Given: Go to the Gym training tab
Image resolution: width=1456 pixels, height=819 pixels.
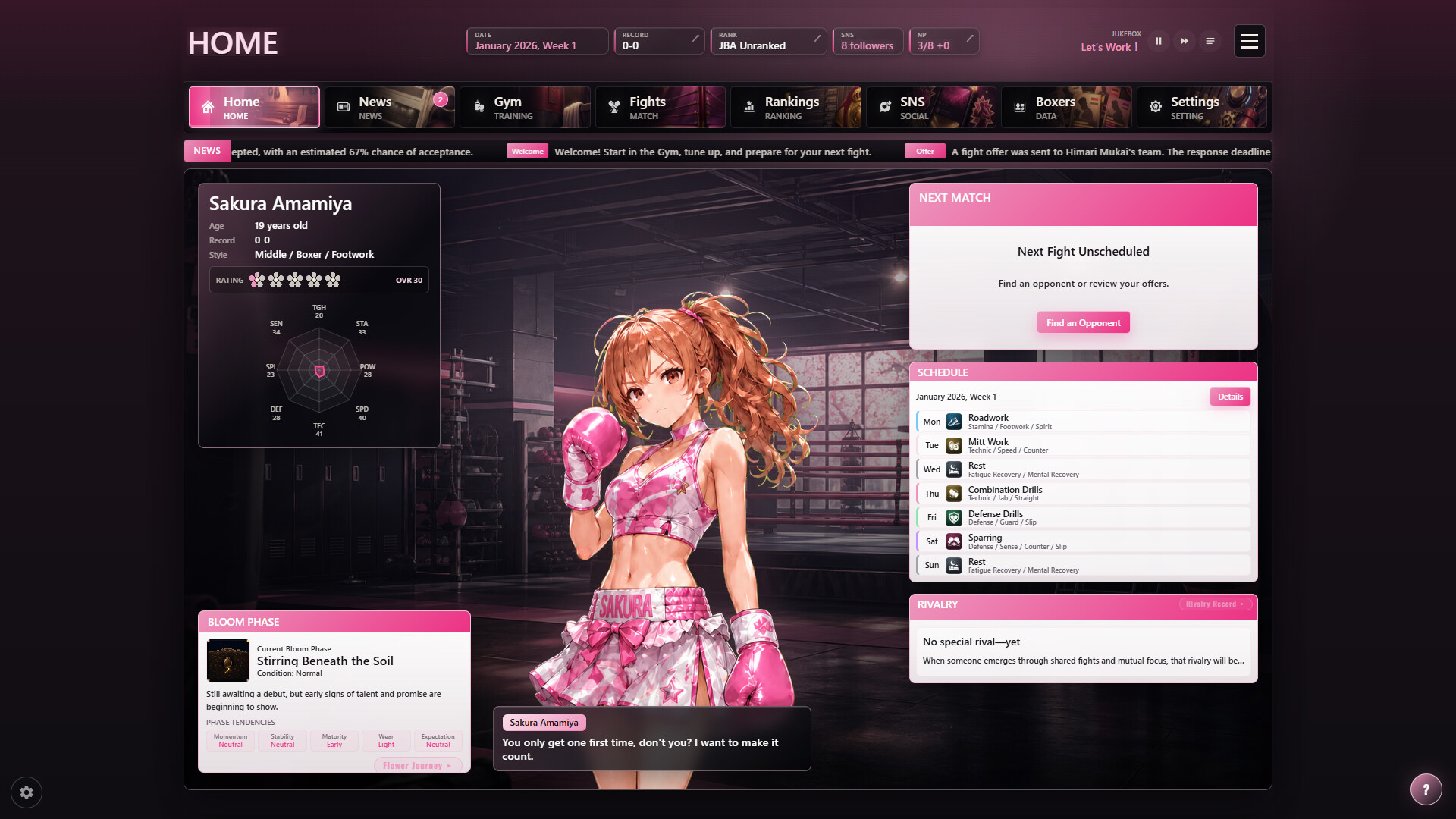Looking at the screenshot, I should click(x=525, y=107).
